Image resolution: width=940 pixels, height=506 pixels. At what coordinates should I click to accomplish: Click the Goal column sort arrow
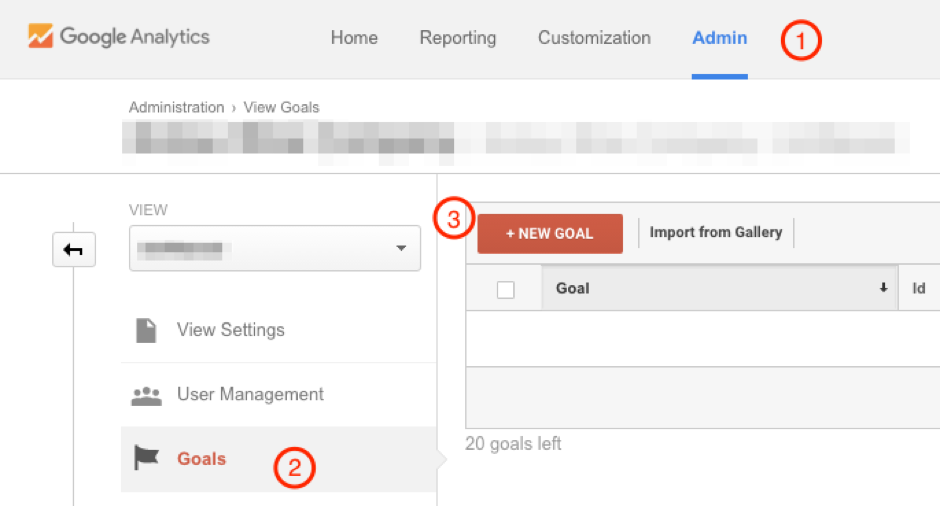[883, 288]
